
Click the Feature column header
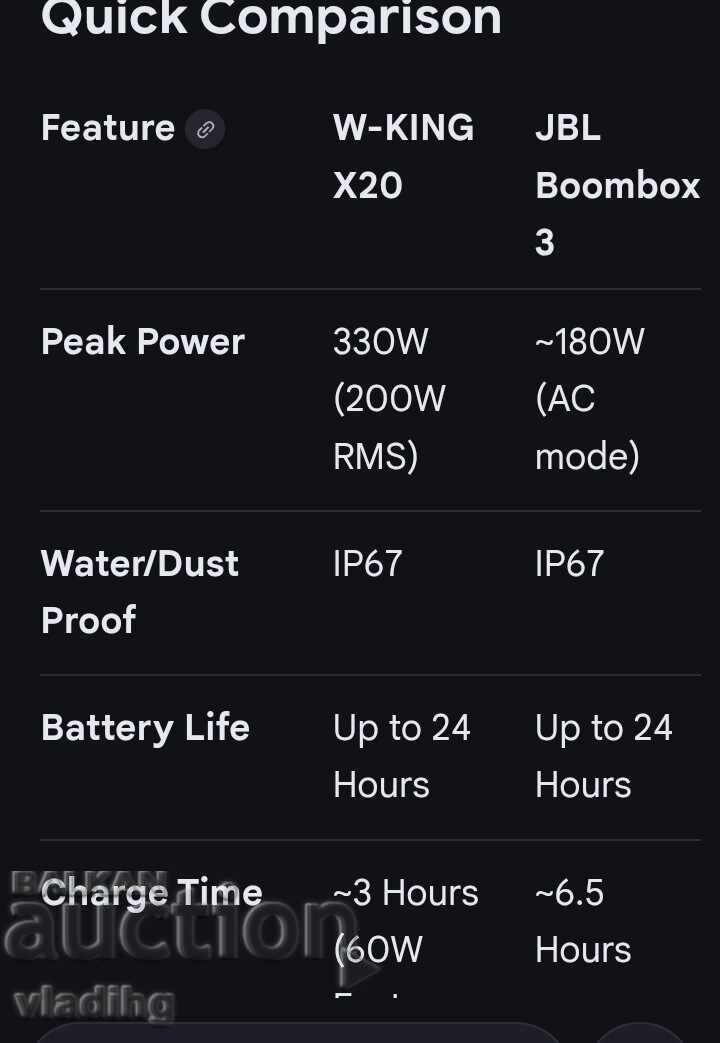click(108, 128)
